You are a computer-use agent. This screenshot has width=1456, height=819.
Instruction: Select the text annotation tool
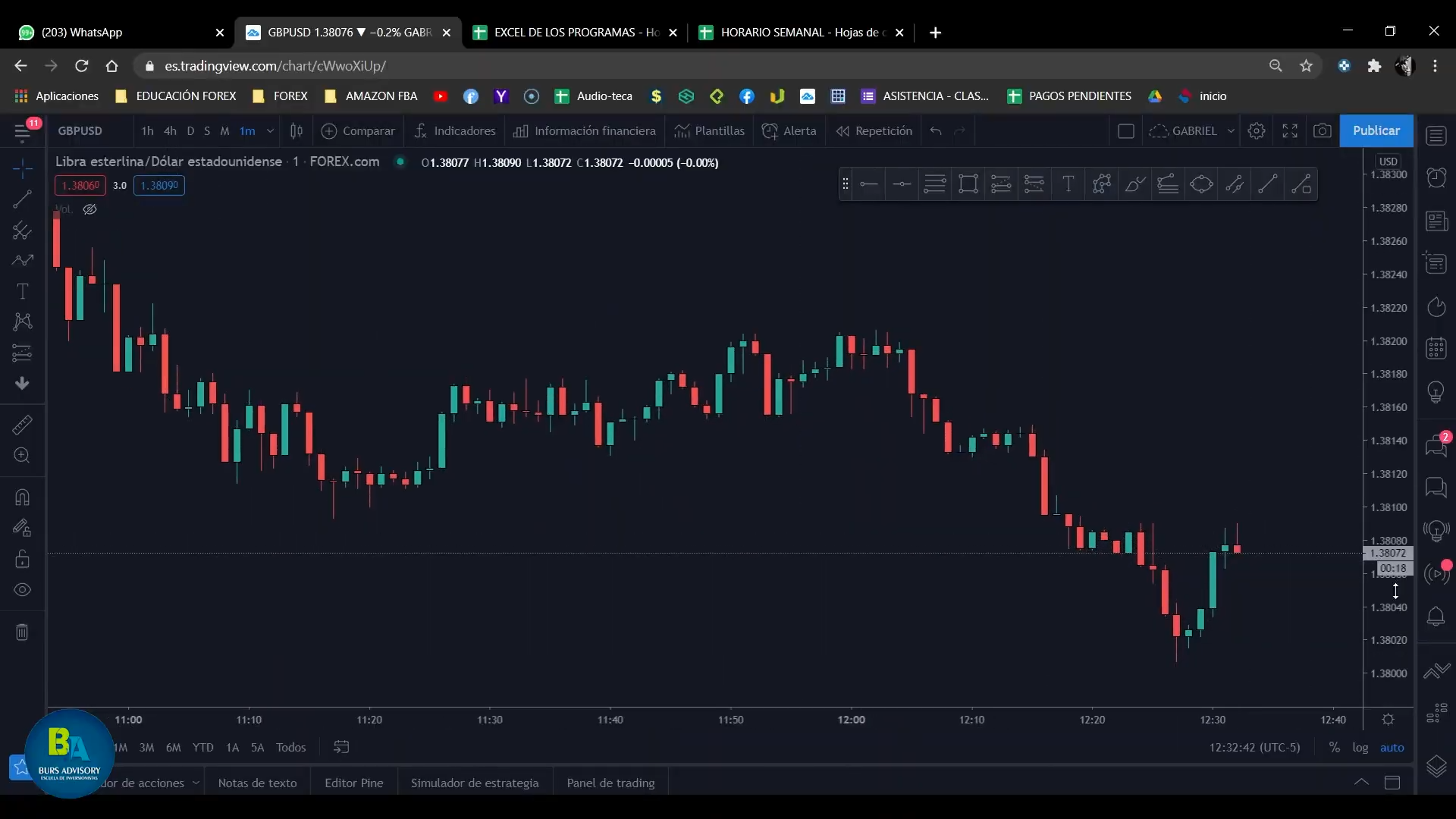[x=22, y=291]
